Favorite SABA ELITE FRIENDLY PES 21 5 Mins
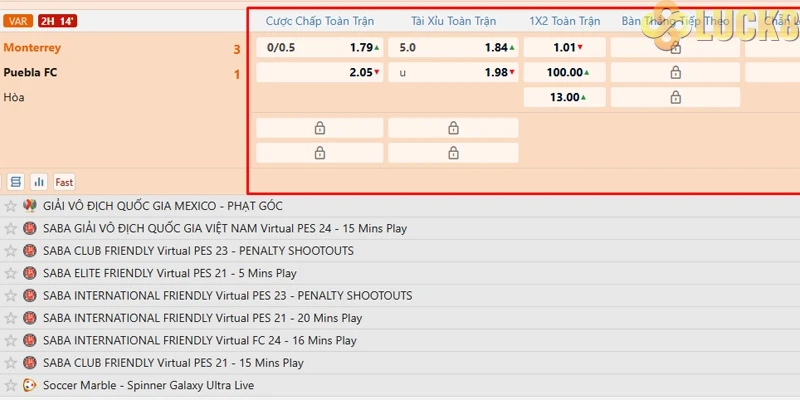This screenshot has height=400, width=800. pos(10,273)
